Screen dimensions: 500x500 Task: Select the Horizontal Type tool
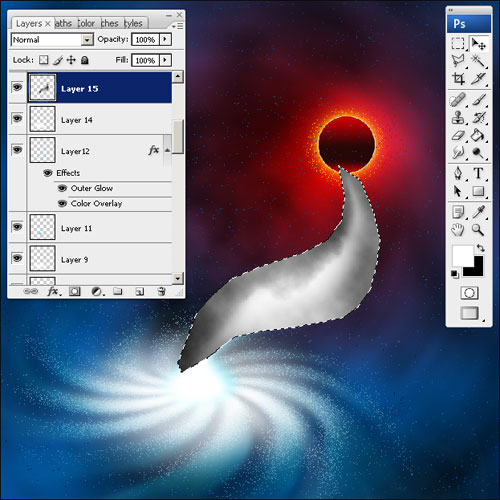click(x=478, y=173)
